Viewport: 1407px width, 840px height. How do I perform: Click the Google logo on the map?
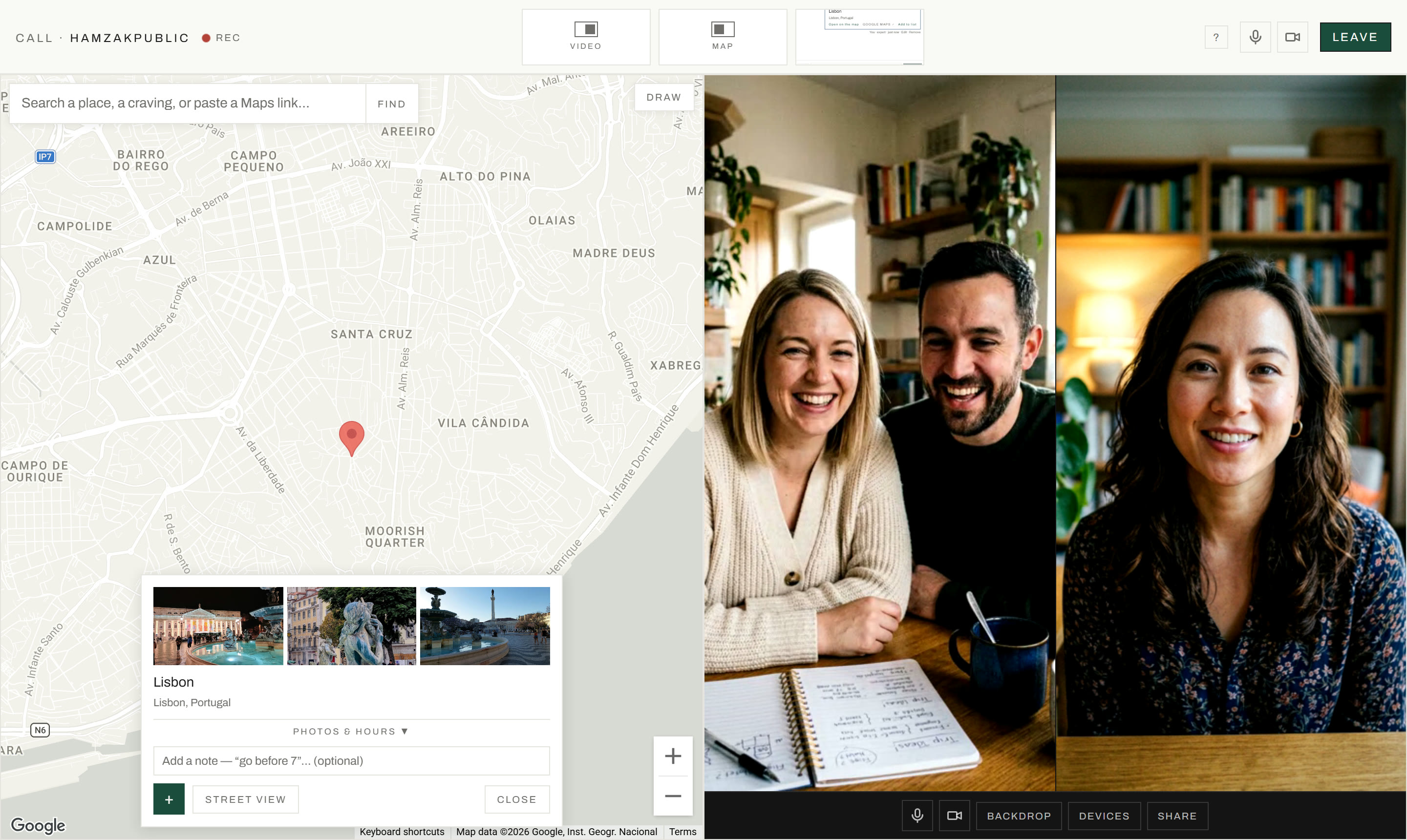point(38,825)
